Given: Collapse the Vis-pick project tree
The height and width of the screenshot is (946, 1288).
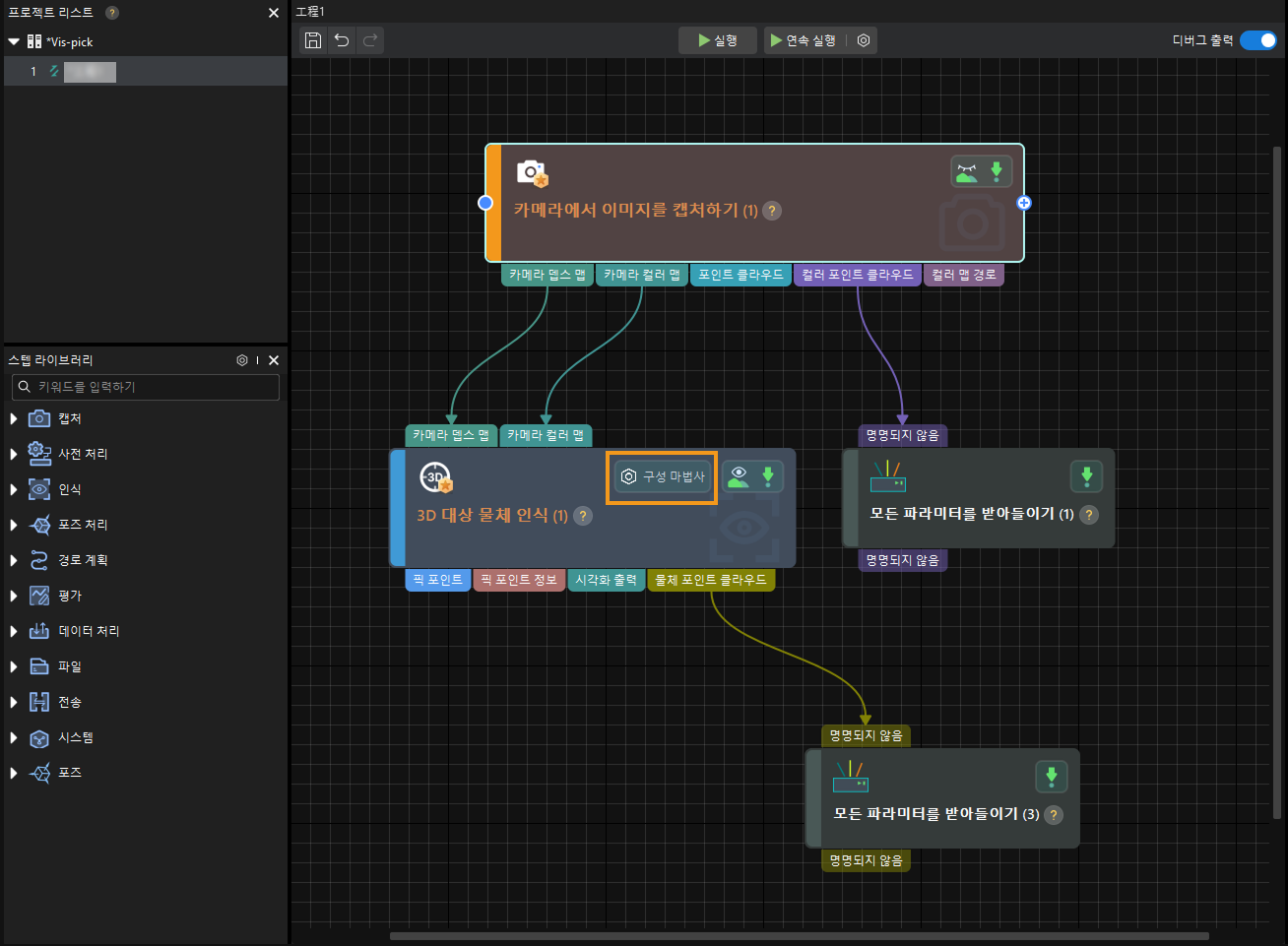Looking at the screenshot, I should [x=14, y=42].
